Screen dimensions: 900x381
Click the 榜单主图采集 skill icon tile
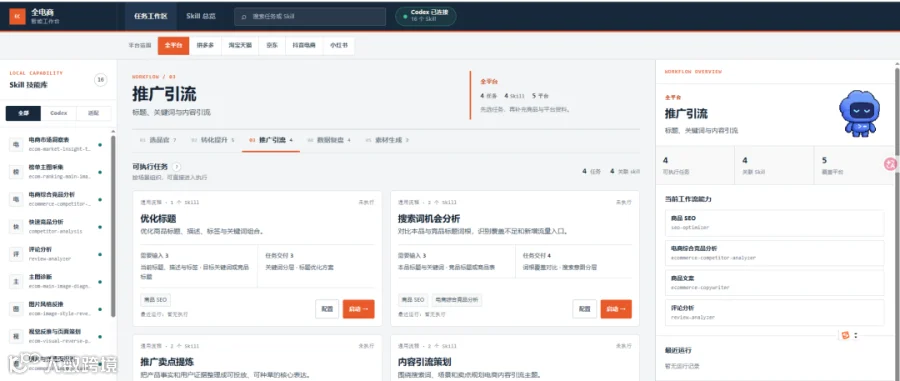(x=16, y=172)
